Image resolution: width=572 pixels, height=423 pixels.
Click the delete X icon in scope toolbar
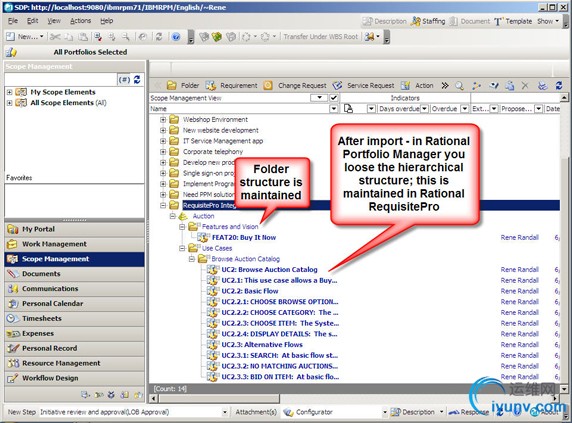tap(525, 86)
